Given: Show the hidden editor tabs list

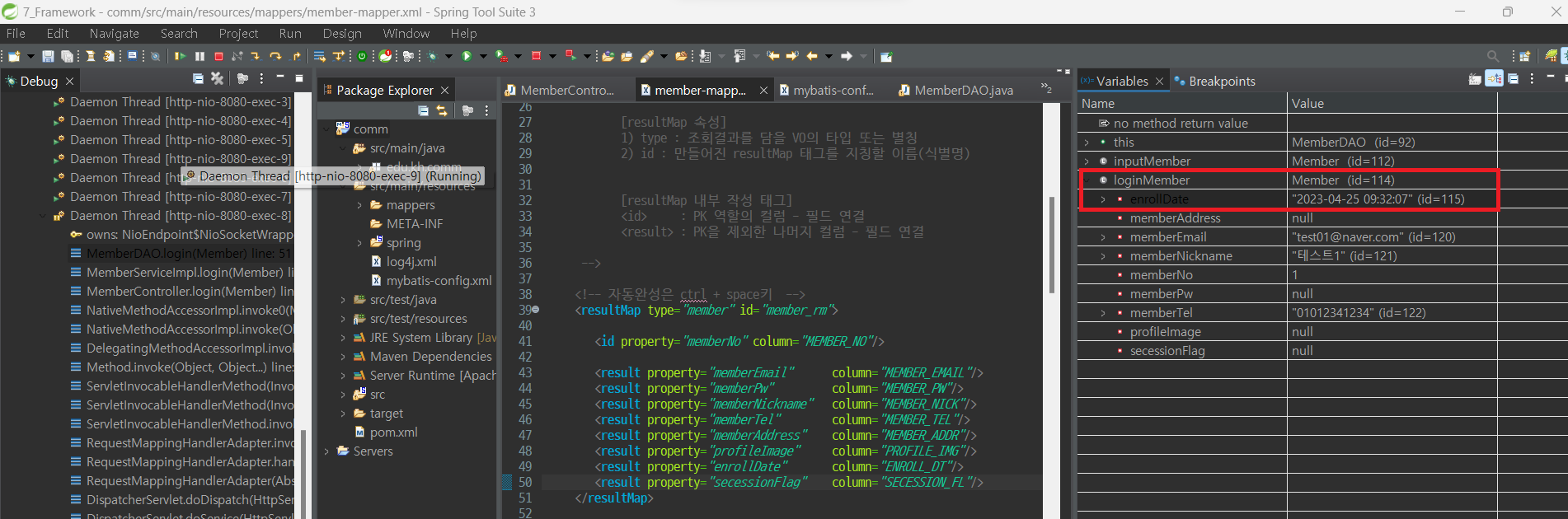Looking at the screenshot, I should 1046,88.
